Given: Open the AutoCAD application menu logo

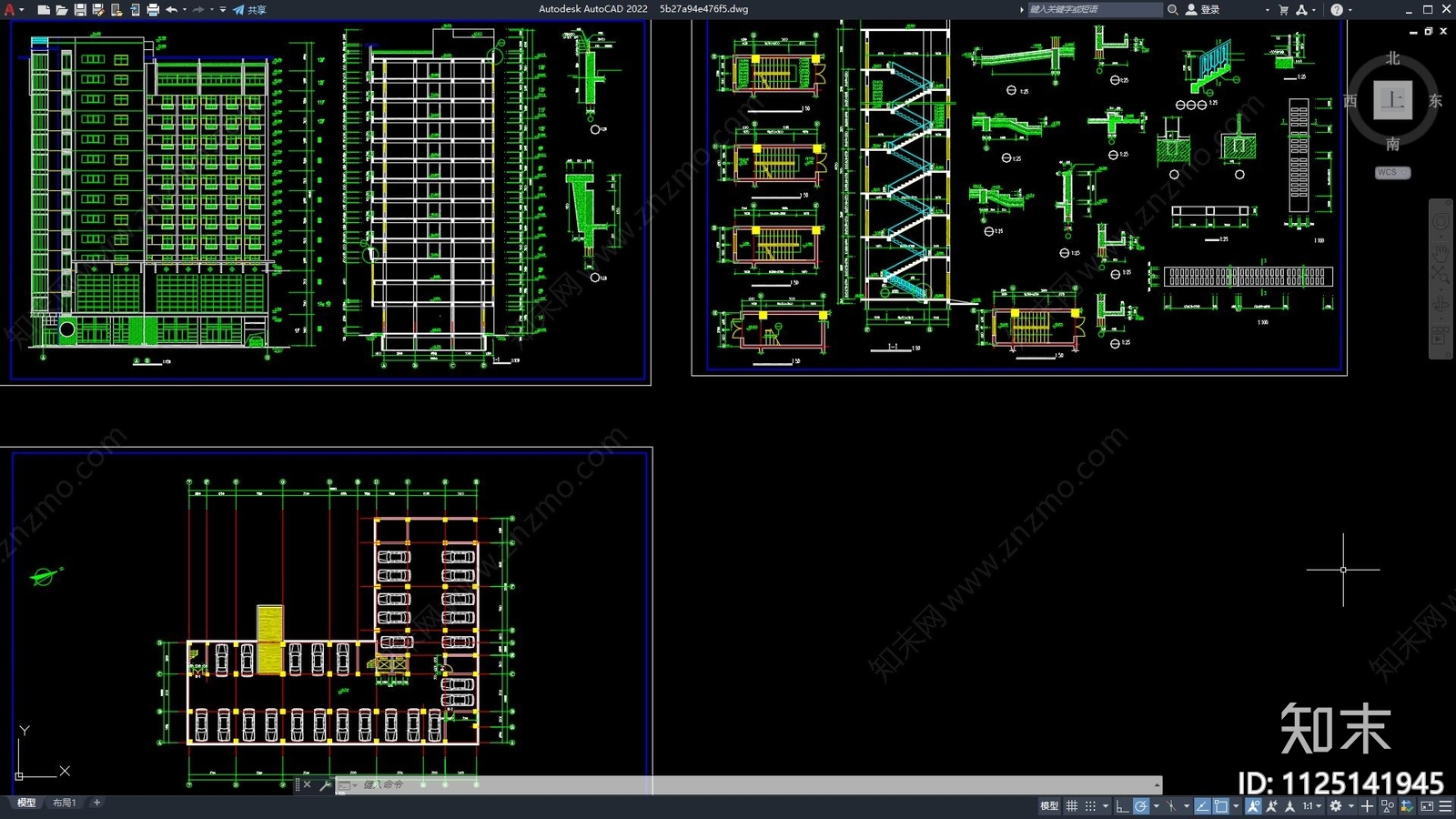Looking at the screenshot, I should pos(10,9).
